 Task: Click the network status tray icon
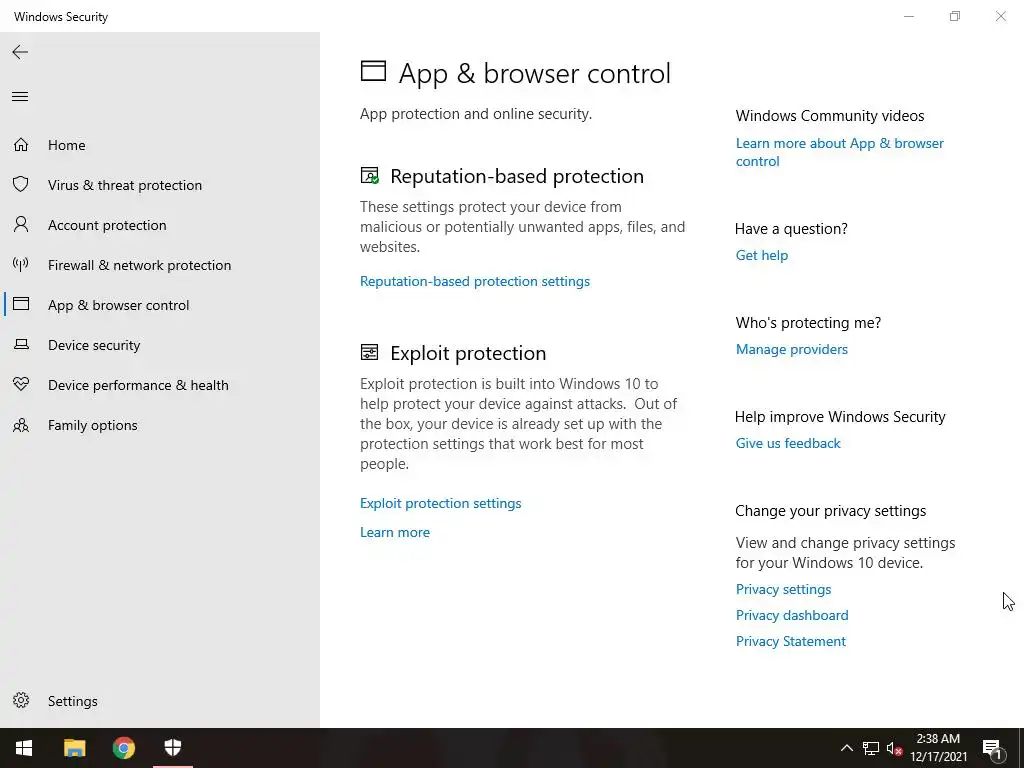click(x=871, y=748)
